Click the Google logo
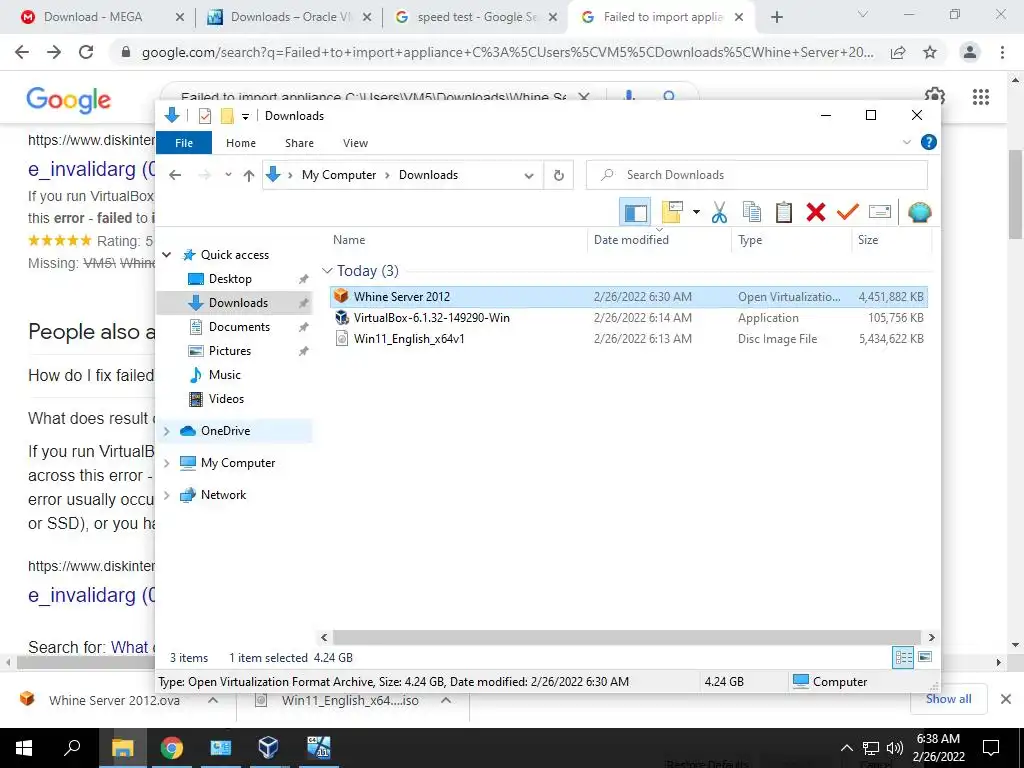Image resolution: width=1024 pixels, height=768 pixels. [69, 99]
